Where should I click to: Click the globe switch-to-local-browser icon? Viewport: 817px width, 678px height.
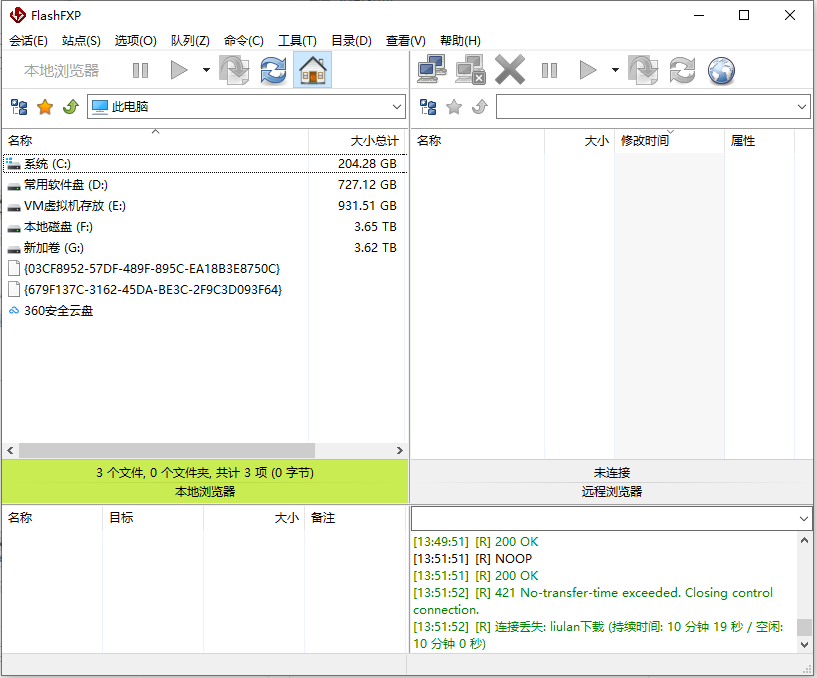click(x=721, y=70)
